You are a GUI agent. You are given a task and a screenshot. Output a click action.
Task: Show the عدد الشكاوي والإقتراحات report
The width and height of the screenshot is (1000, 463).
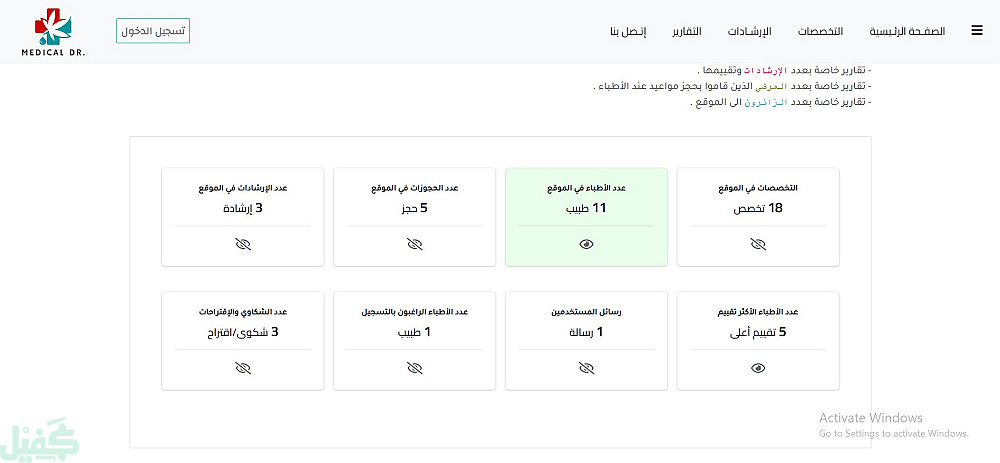pos(242,368)
